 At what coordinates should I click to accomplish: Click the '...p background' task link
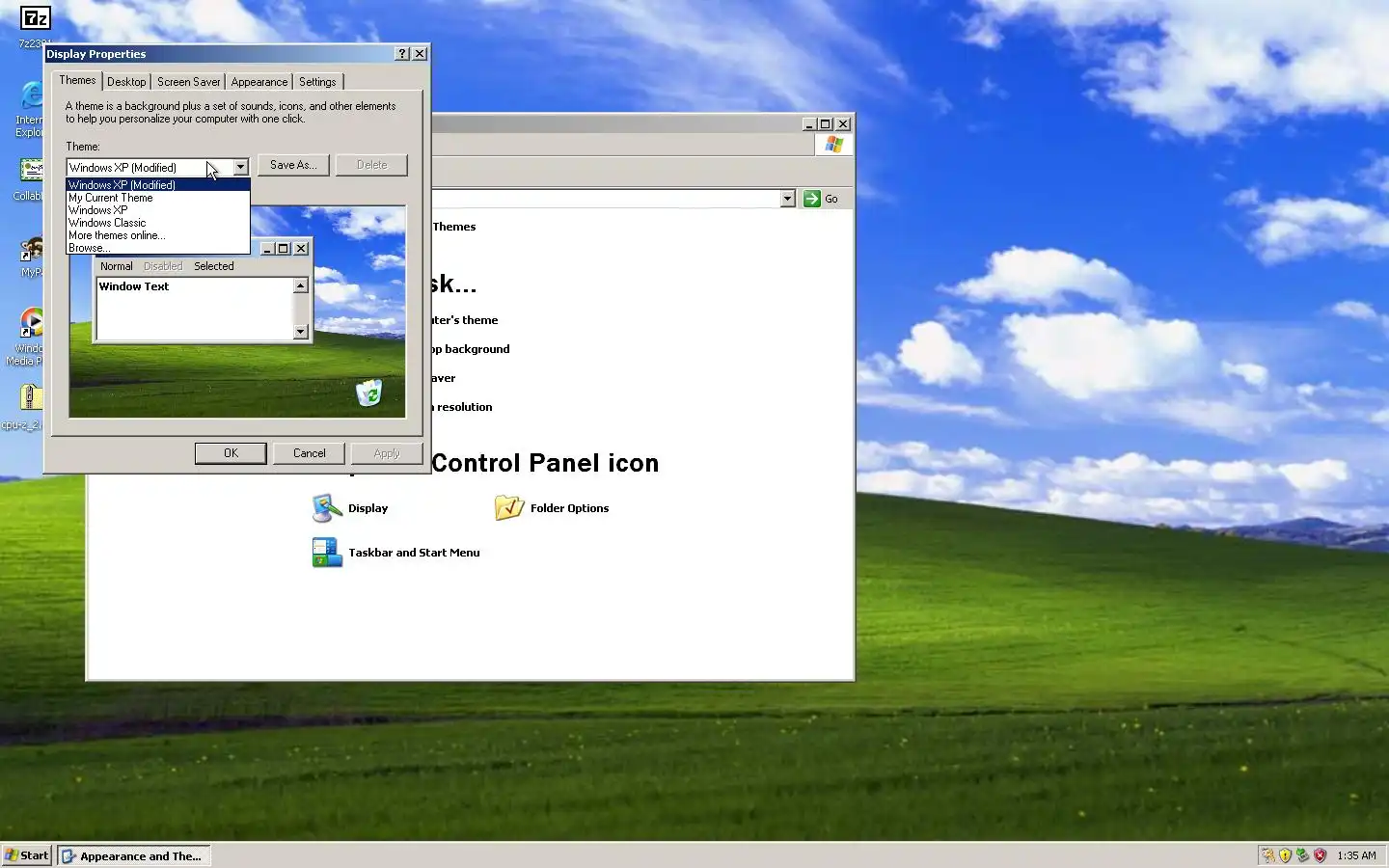pyautogui.click(x=471, y=349)
